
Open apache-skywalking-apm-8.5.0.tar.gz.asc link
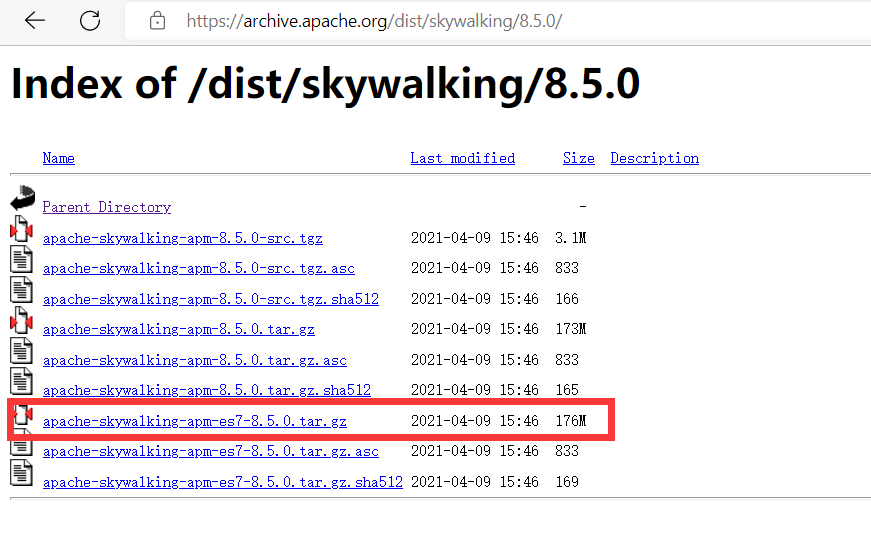[x=194, y=360]
